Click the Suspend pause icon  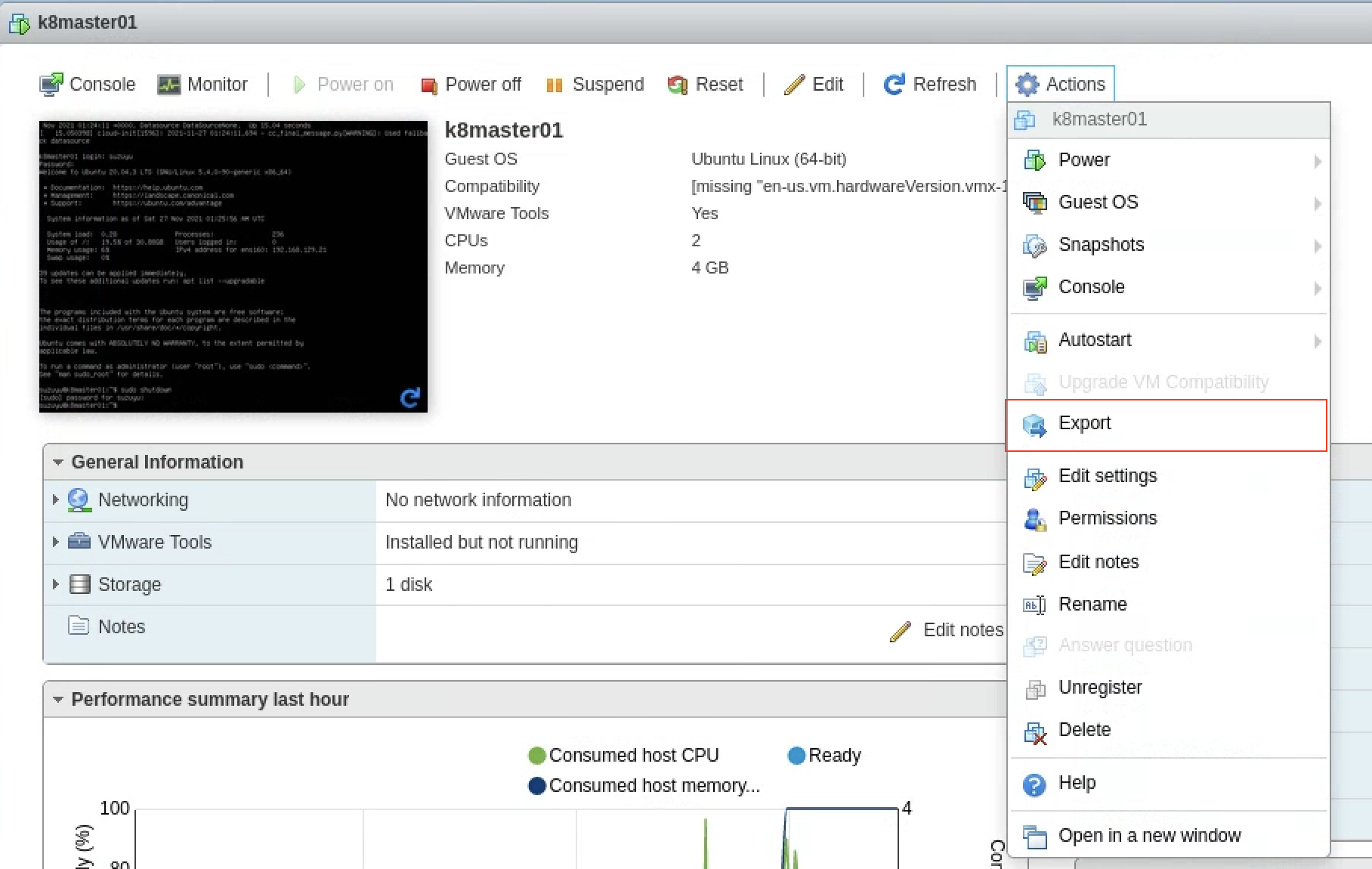[555, 85]
